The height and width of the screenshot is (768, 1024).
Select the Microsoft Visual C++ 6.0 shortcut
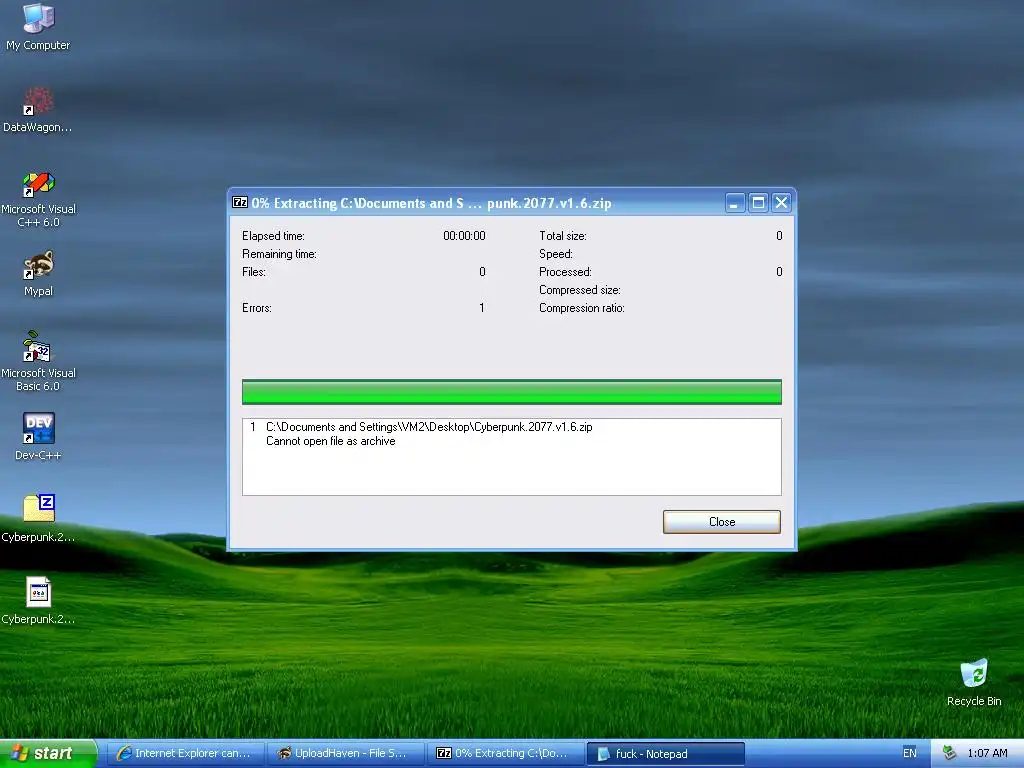pyautogui.click(x=38, y=199)
